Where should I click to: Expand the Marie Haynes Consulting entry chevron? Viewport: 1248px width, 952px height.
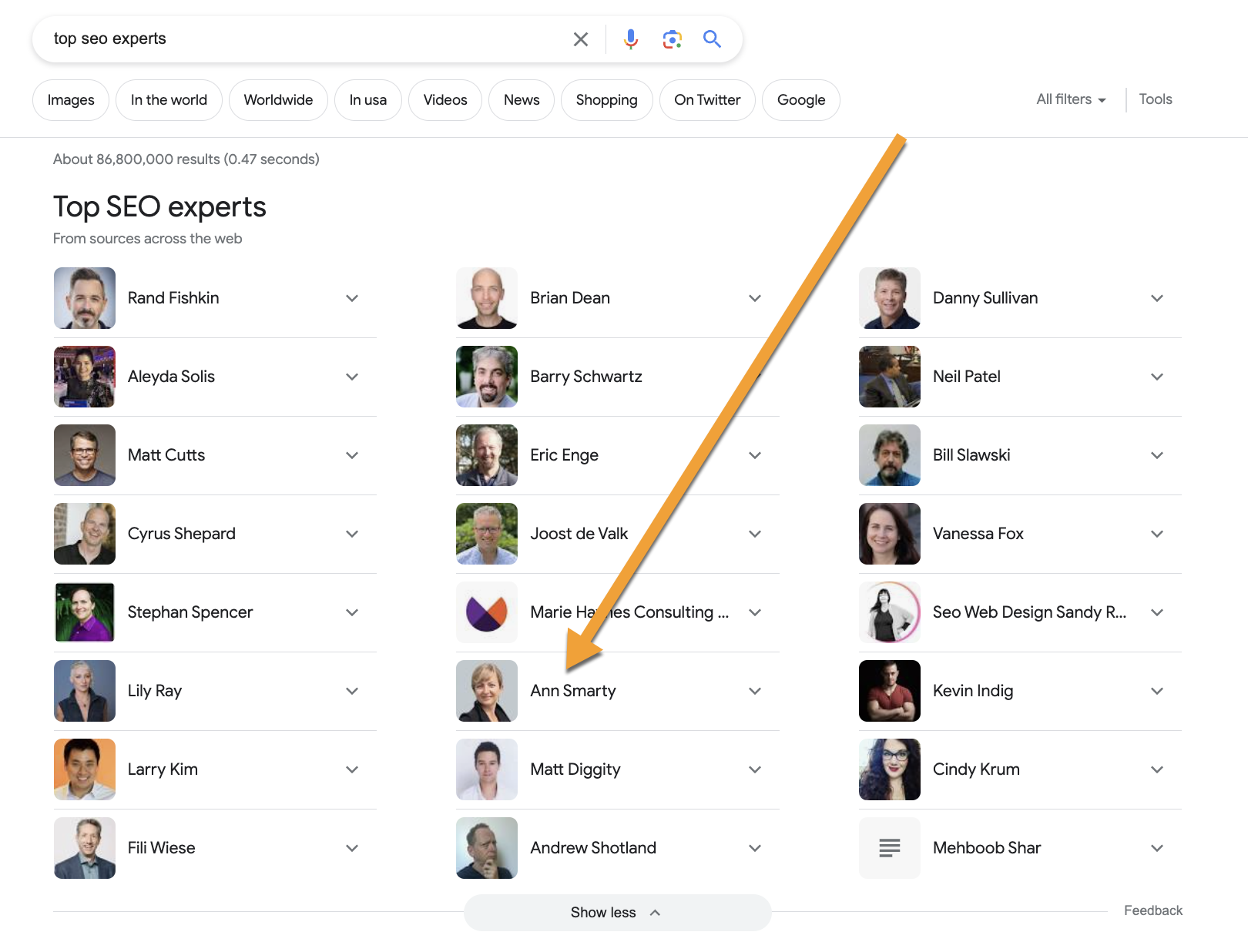pyautogui.click(x=755, y=612)
